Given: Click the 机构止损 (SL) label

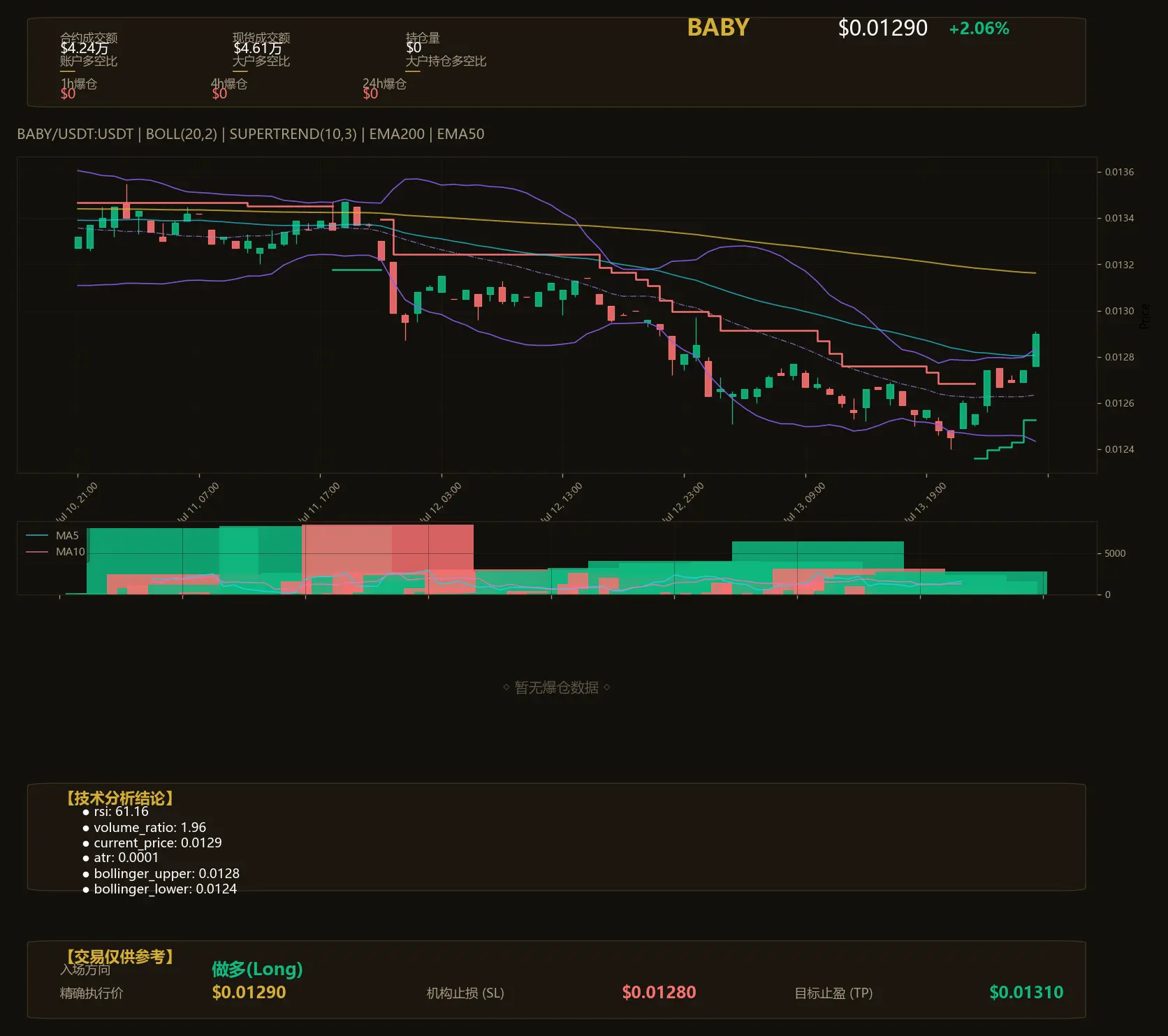Looking at the screenshot, I should (x=465, y=993).
